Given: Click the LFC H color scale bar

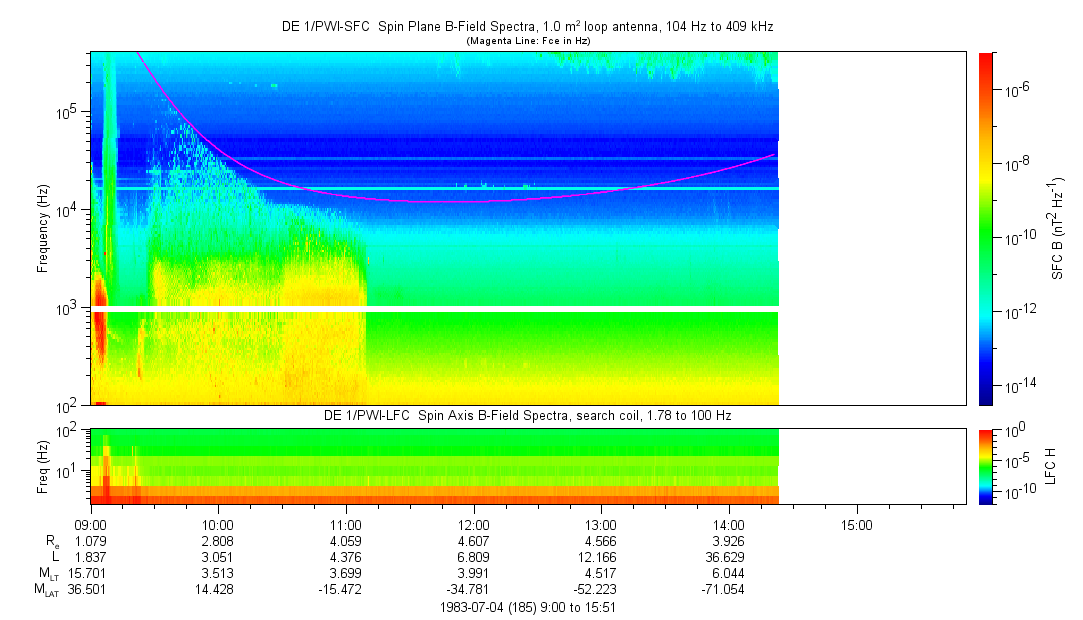Looking at the screenshot, I should coord(986,465).
